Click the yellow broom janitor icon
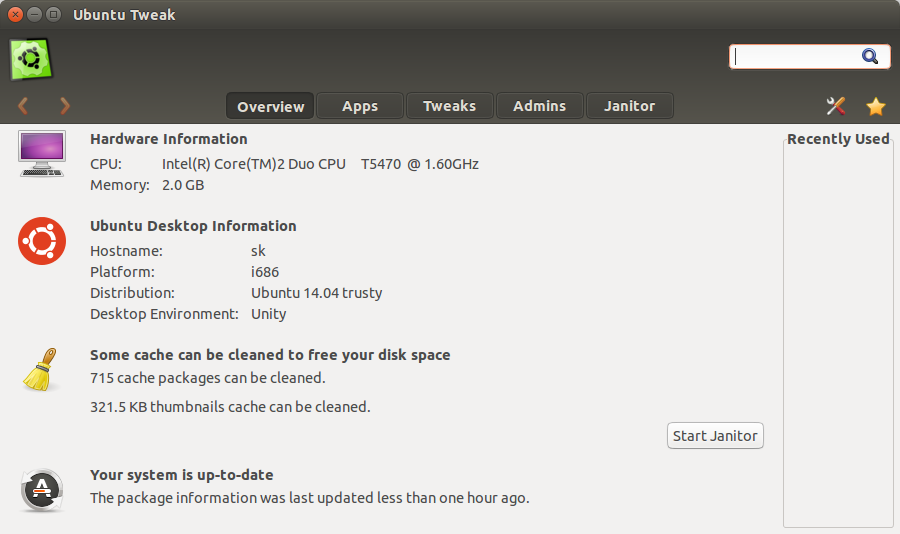This screenshot has height=534, width=900. click(x=40, y=369)
